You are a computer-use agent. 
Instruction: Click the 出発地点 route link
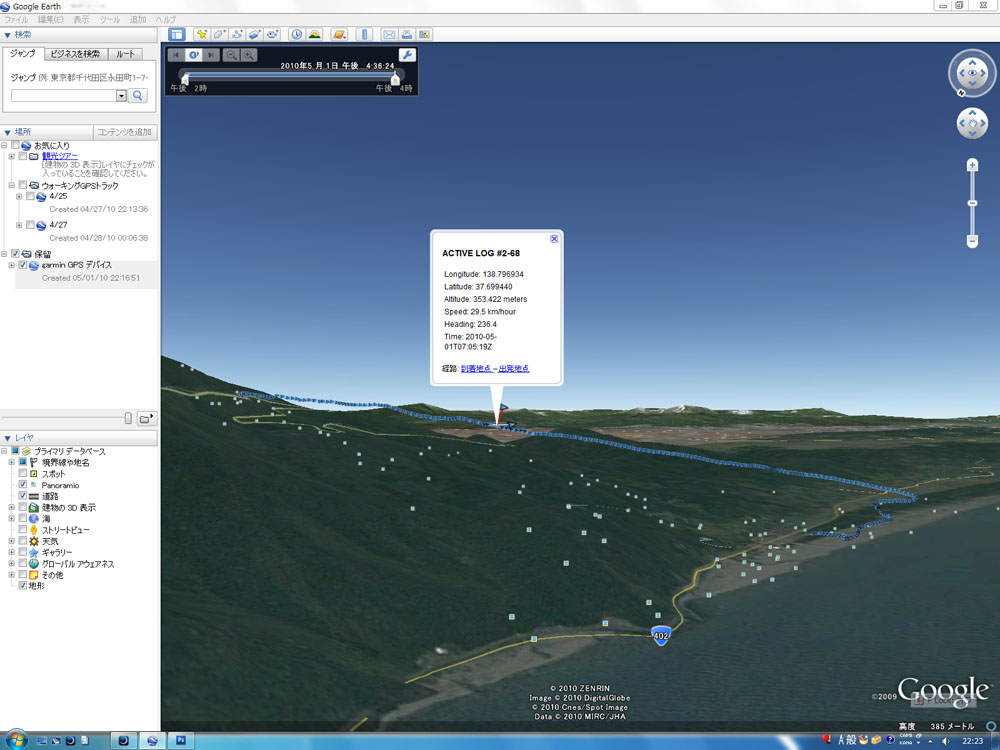(514, 369)
